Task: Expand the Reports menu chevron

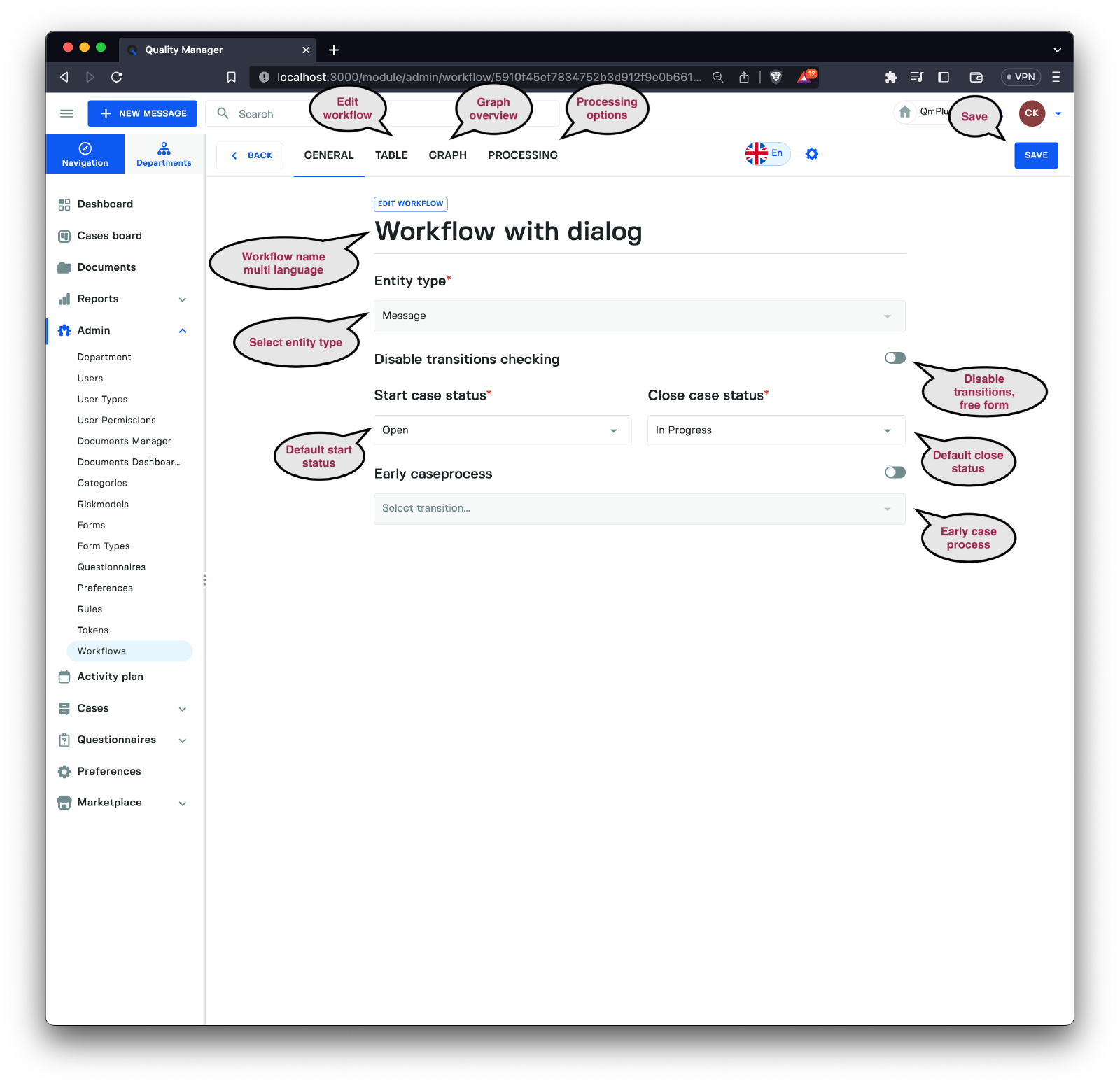Action: point(183,299)
